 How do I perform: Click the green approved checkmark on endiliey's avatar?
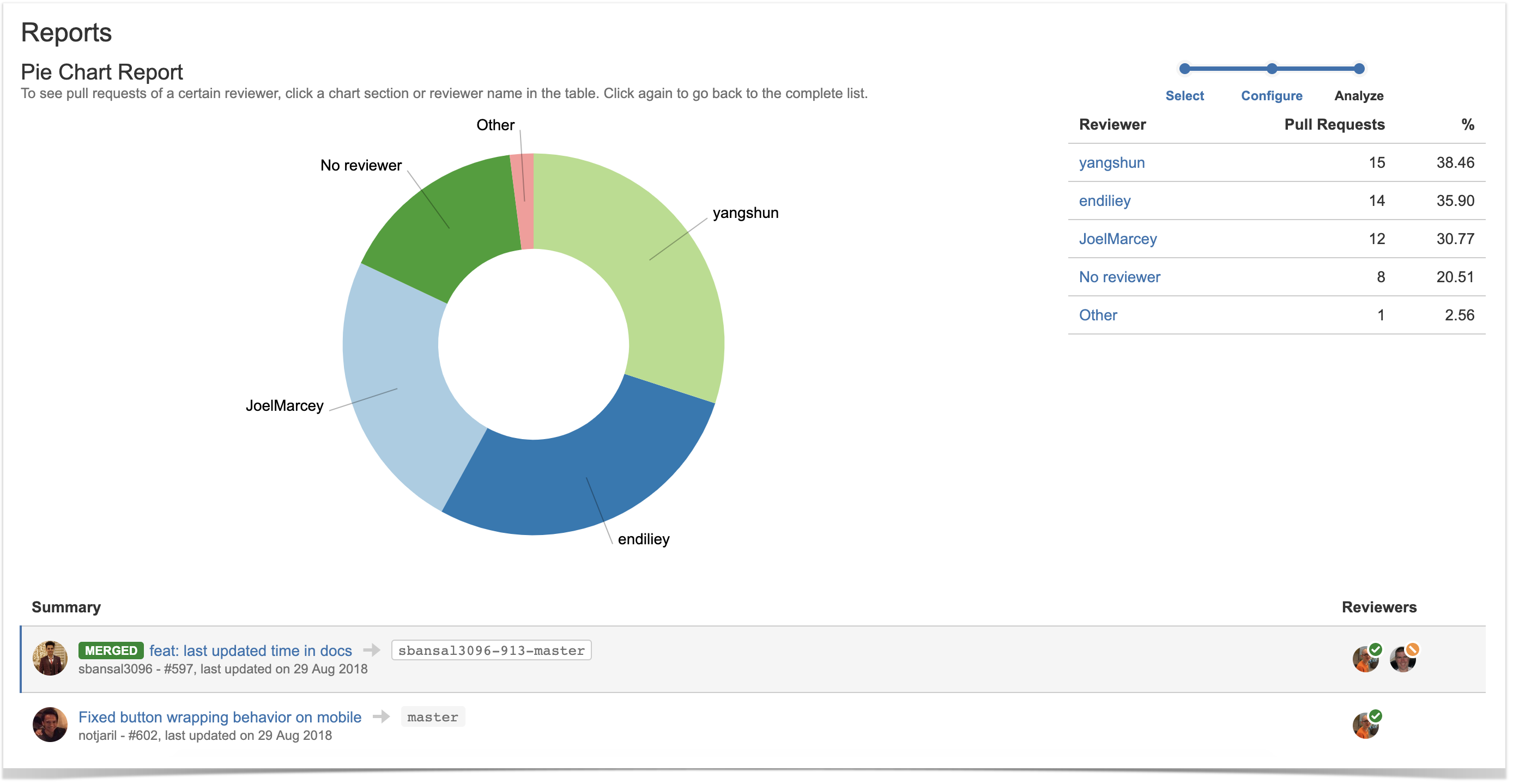(x=1377, y=649)
